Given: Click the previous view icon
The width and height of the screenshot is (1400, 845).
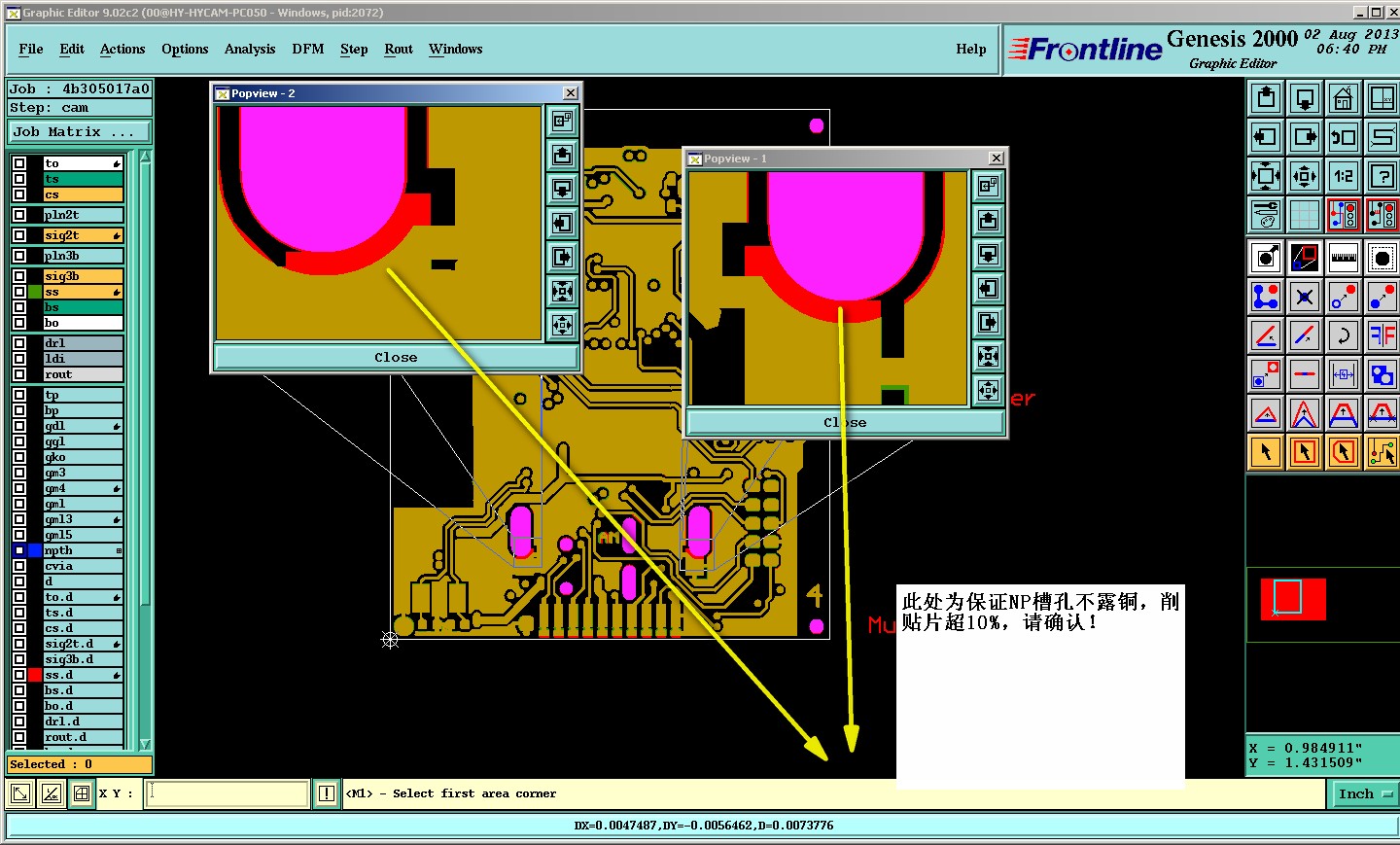Looking at the screenshot, I should (x=1344, y=137).
